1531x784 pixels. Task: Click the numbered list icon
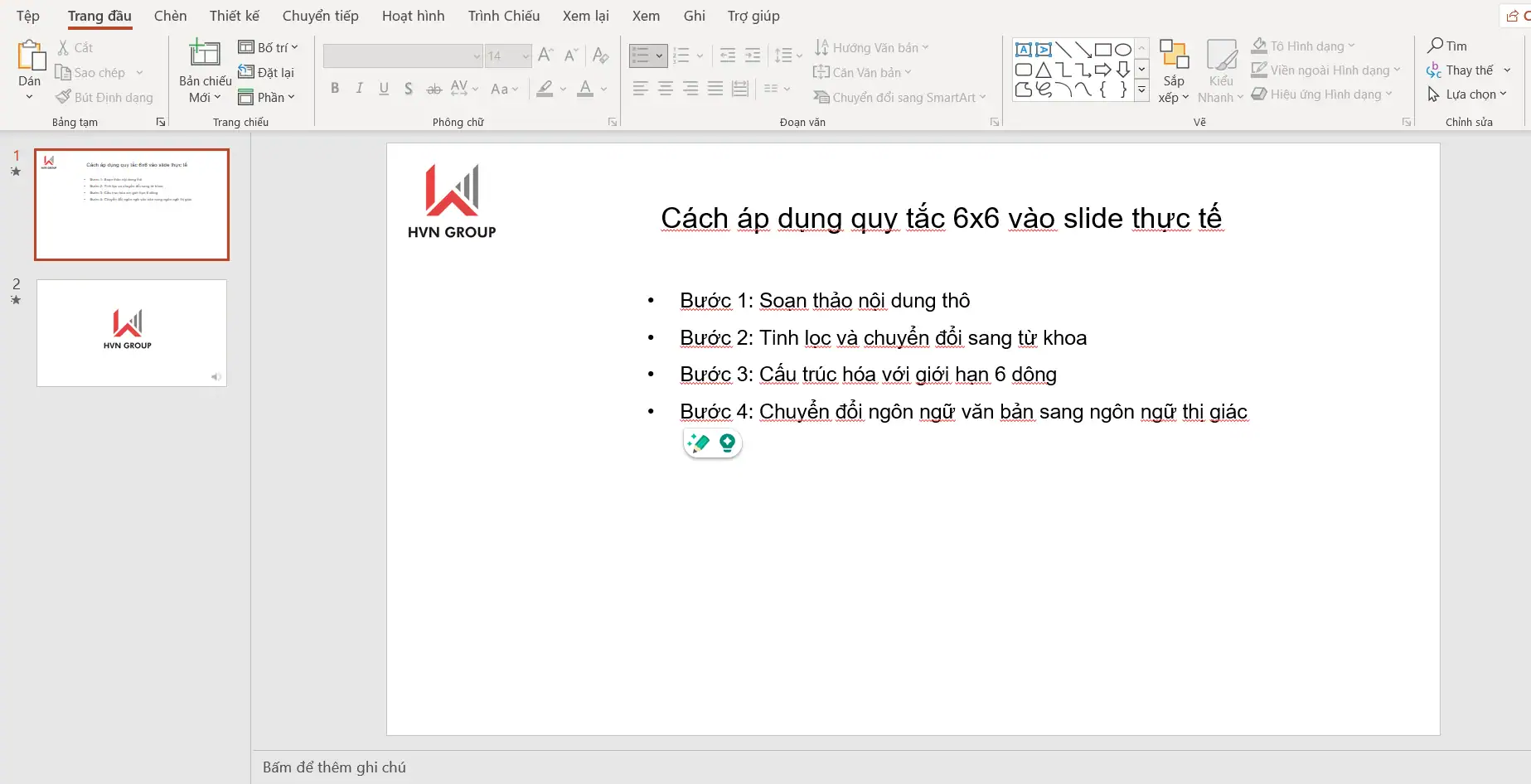pos(681,56)
